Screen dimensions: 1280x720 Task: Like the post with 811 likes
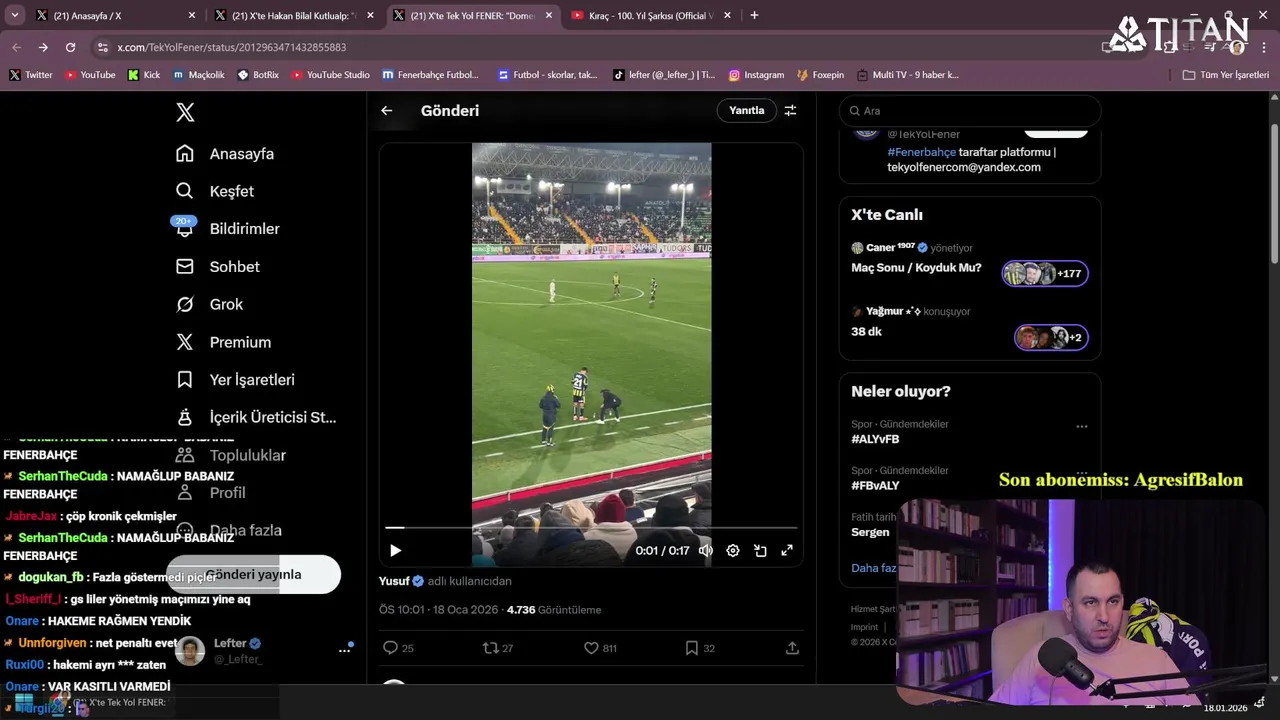tap(600, 648)
